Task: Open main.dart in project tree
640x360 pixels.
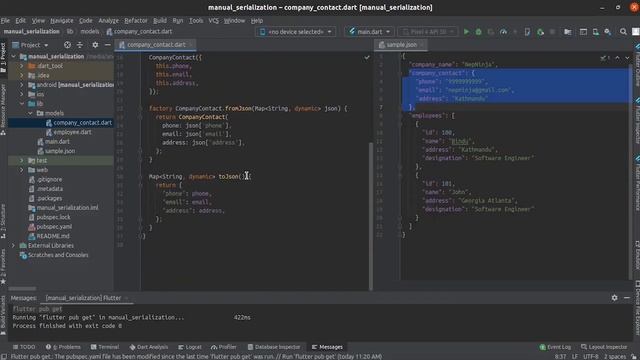Action: (x=57, y=142)
